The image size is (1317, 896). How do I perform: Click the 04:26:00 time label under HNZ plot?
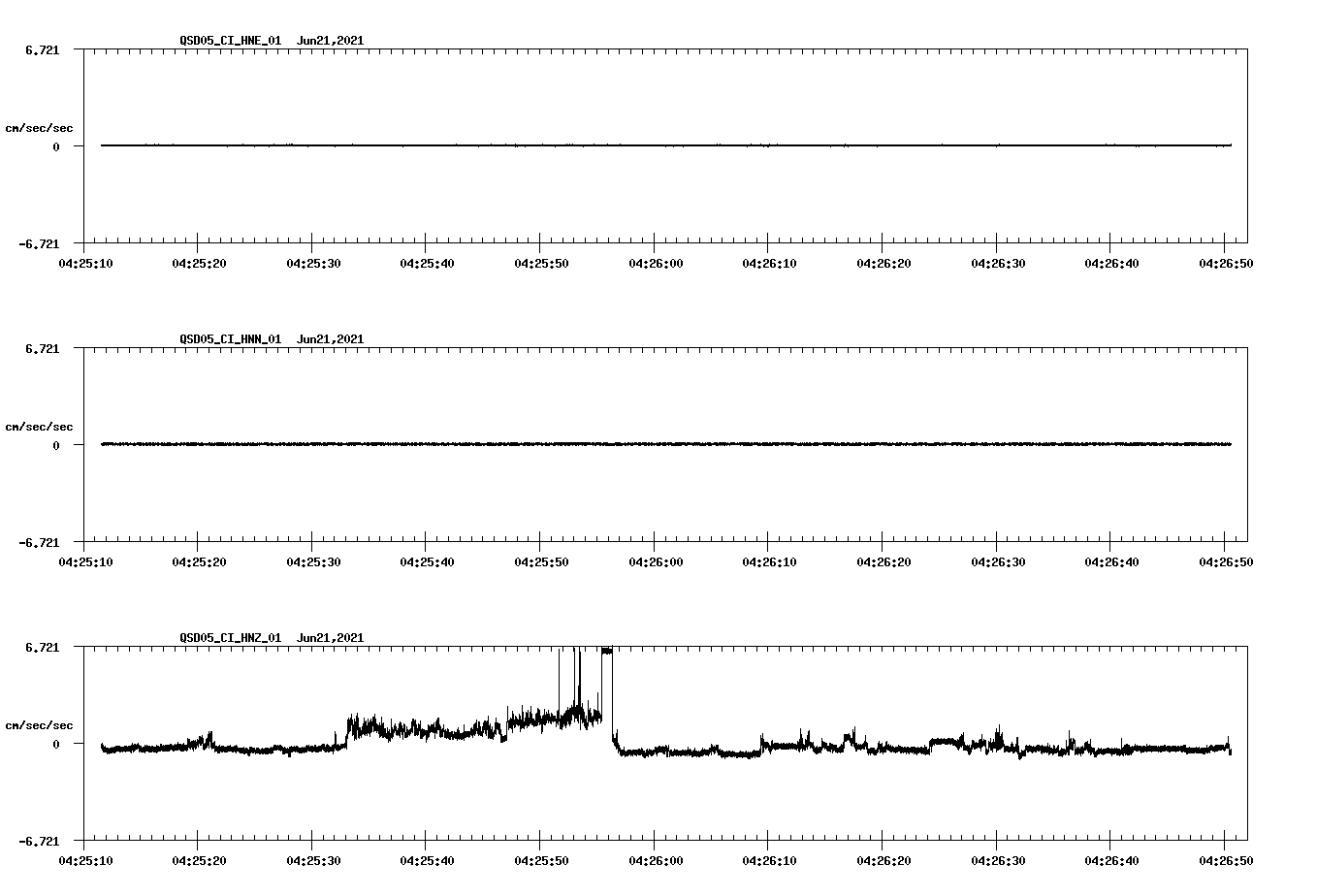[x=655, y=860]
